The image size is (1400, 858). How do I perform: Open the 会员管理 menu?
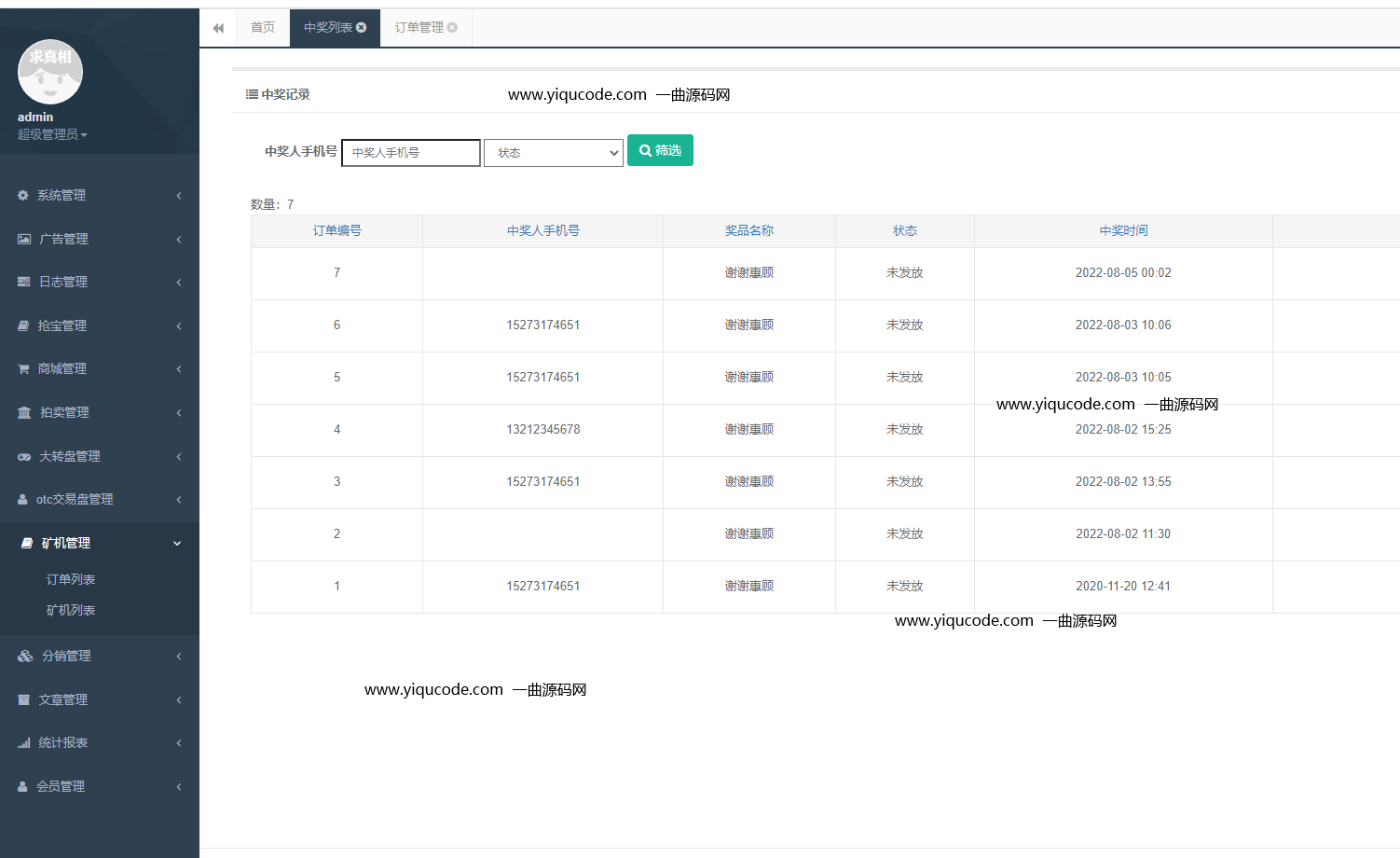[100, 786]
